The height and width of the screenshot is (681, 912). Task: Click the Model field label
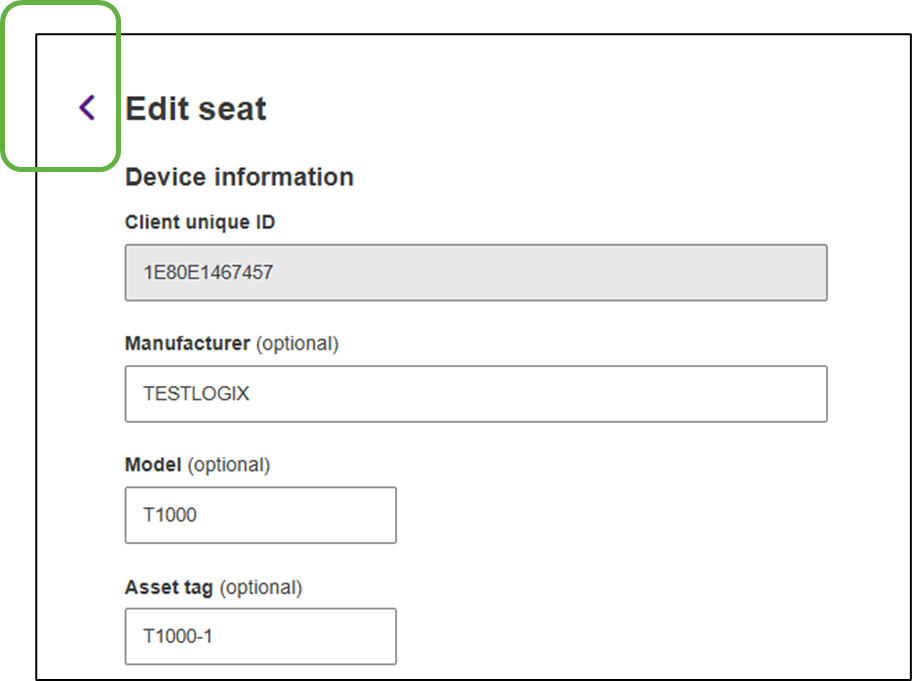tap(153, 464)
